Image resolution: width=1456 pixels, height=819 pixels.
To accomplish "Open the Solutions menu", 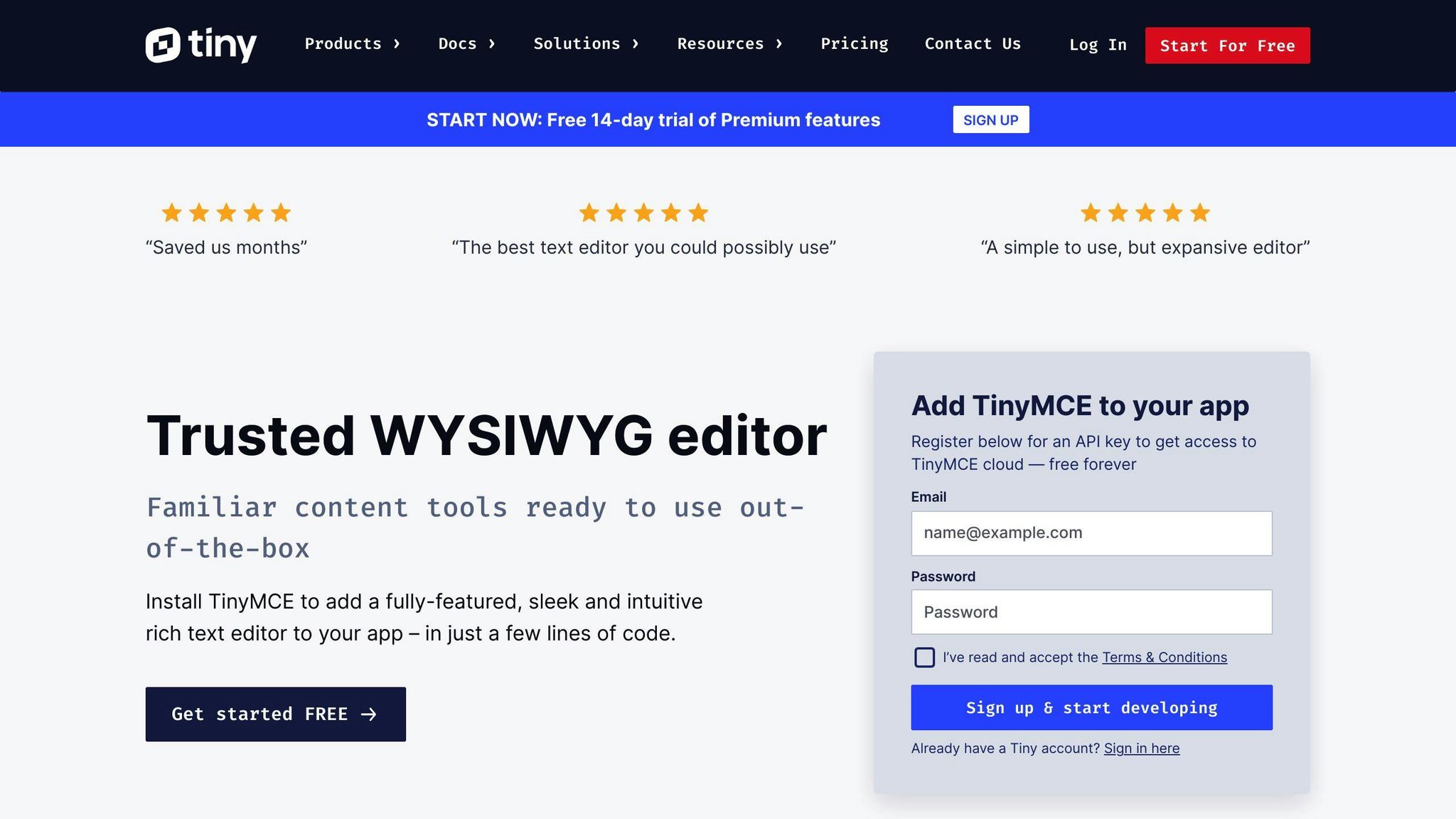I will (x=586, y=44).
